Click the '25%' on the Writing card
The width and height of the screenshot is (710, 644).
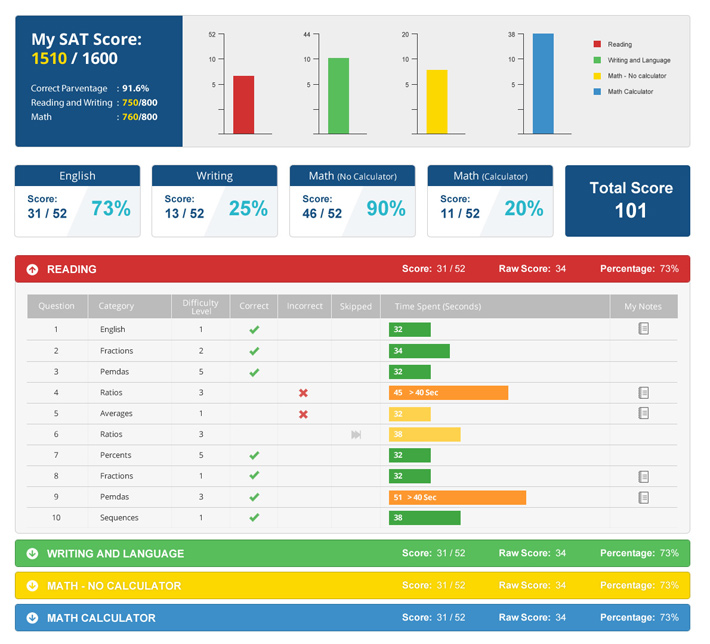click(x=248, y=209)
